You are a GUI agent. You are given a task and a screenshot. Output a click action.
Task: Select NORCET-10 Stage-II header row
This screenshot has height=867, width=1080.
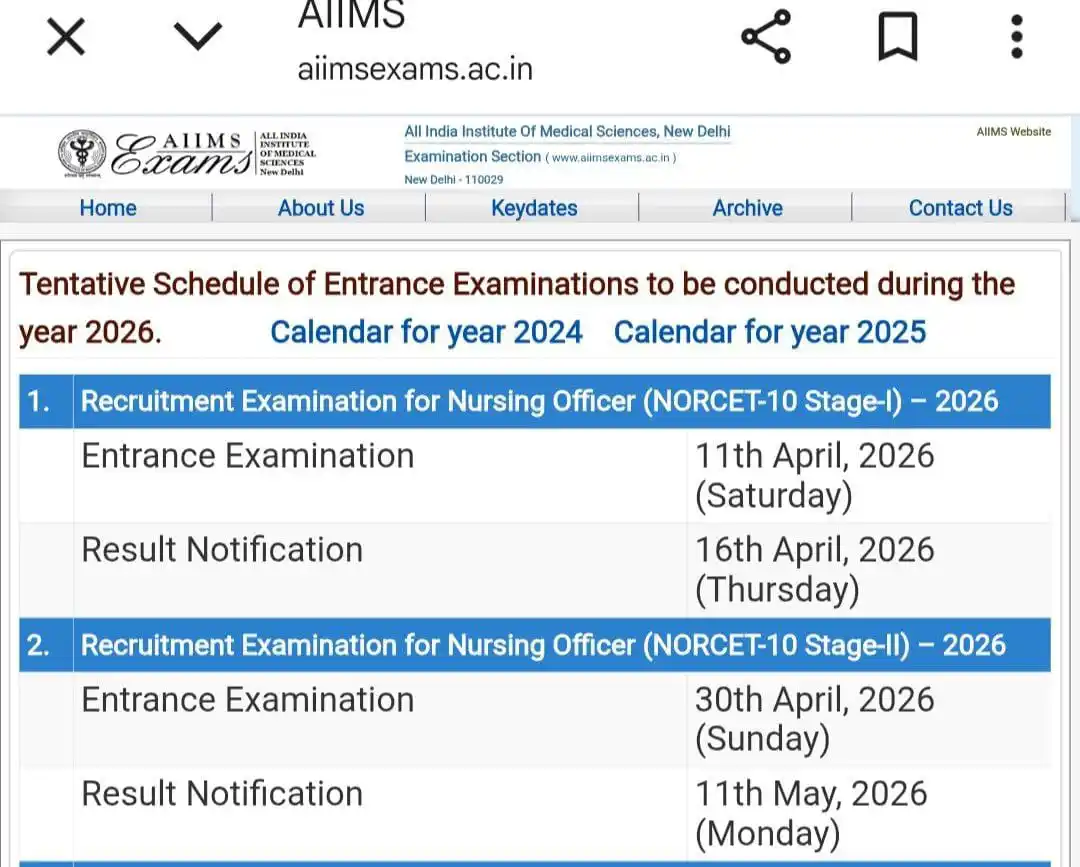[x=534, y=645]
